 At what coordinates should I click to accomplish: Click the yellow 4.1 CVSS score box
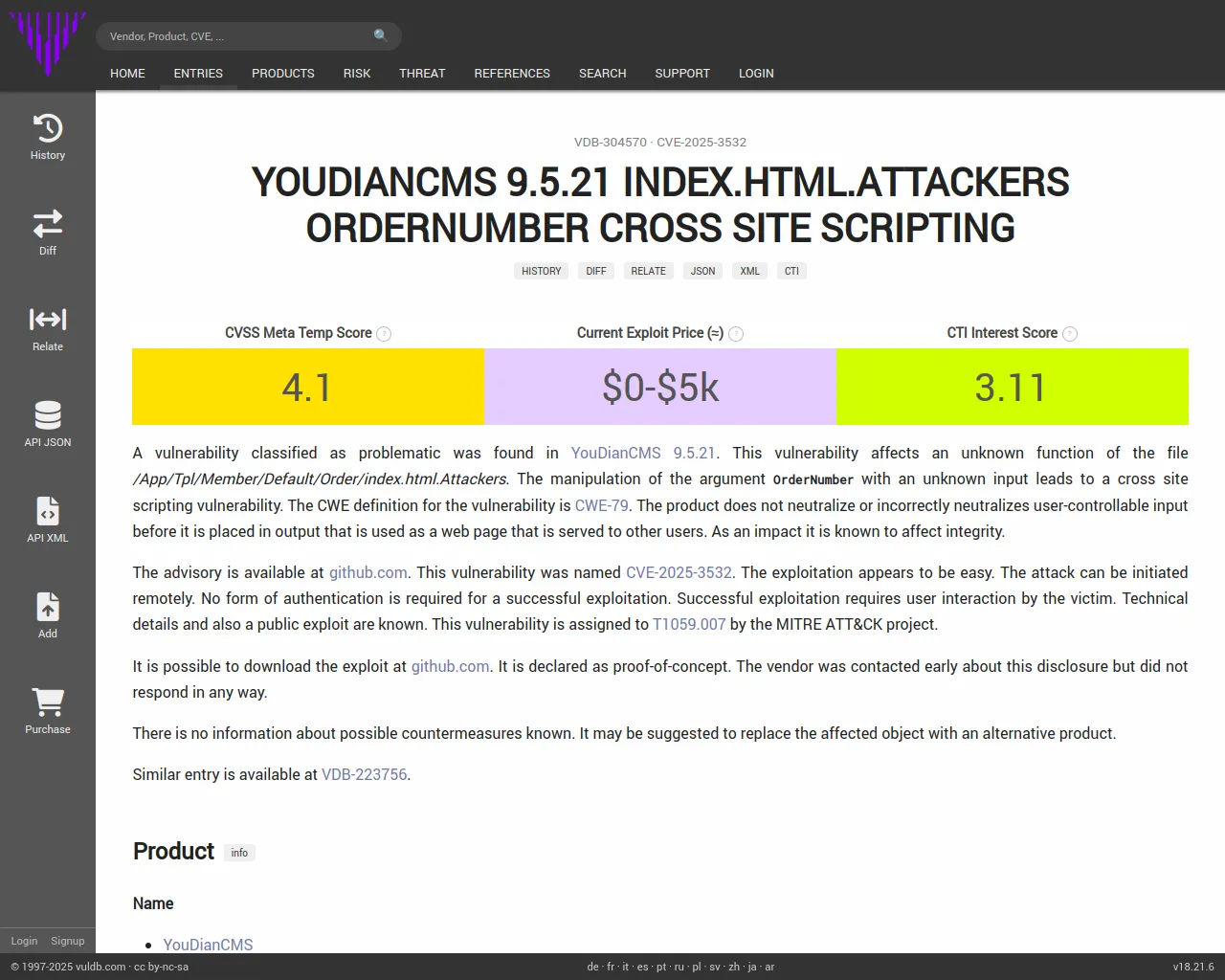[308, 387]
